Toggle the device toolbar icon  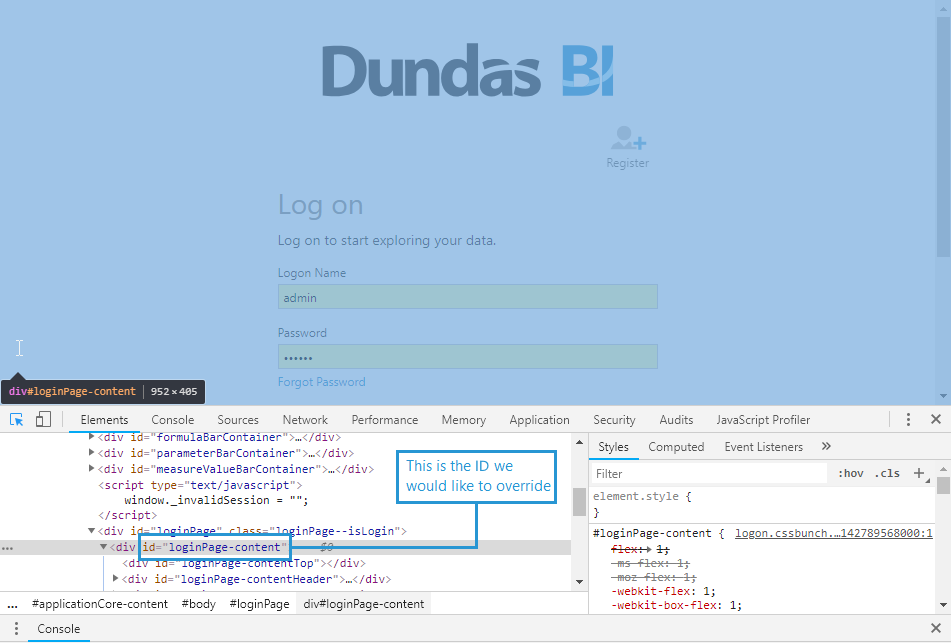[x=43, y=420]
